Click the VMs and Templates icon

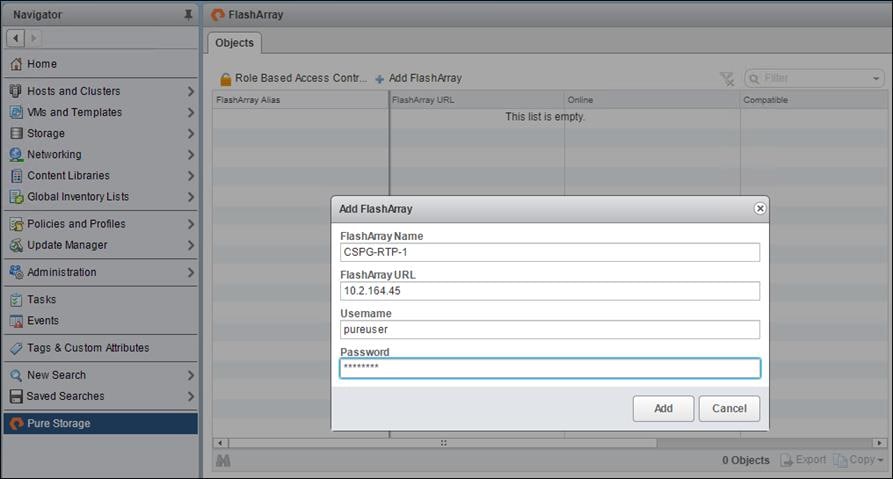[x=17, y=112]
